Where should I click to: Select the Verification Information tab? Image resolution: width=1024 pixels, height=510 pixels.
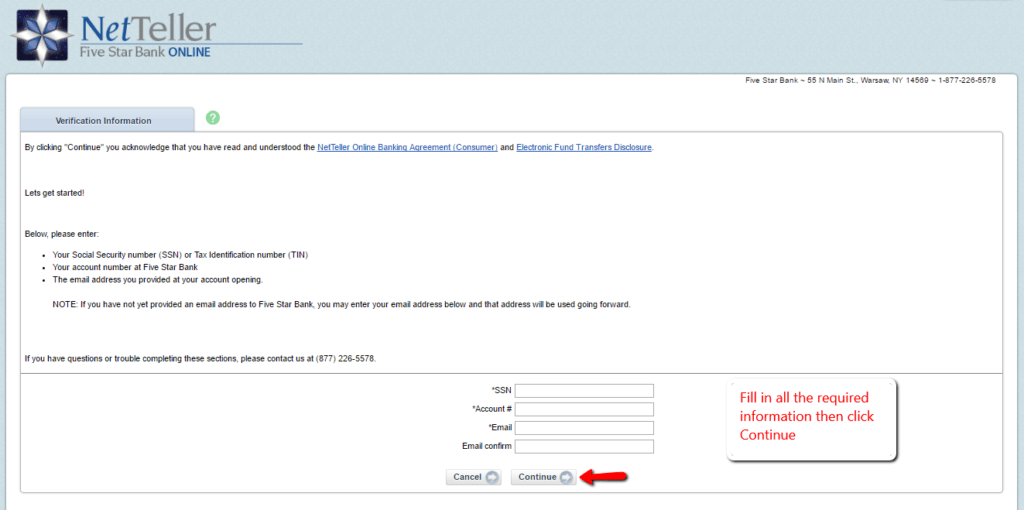click(x=107, y=120)
